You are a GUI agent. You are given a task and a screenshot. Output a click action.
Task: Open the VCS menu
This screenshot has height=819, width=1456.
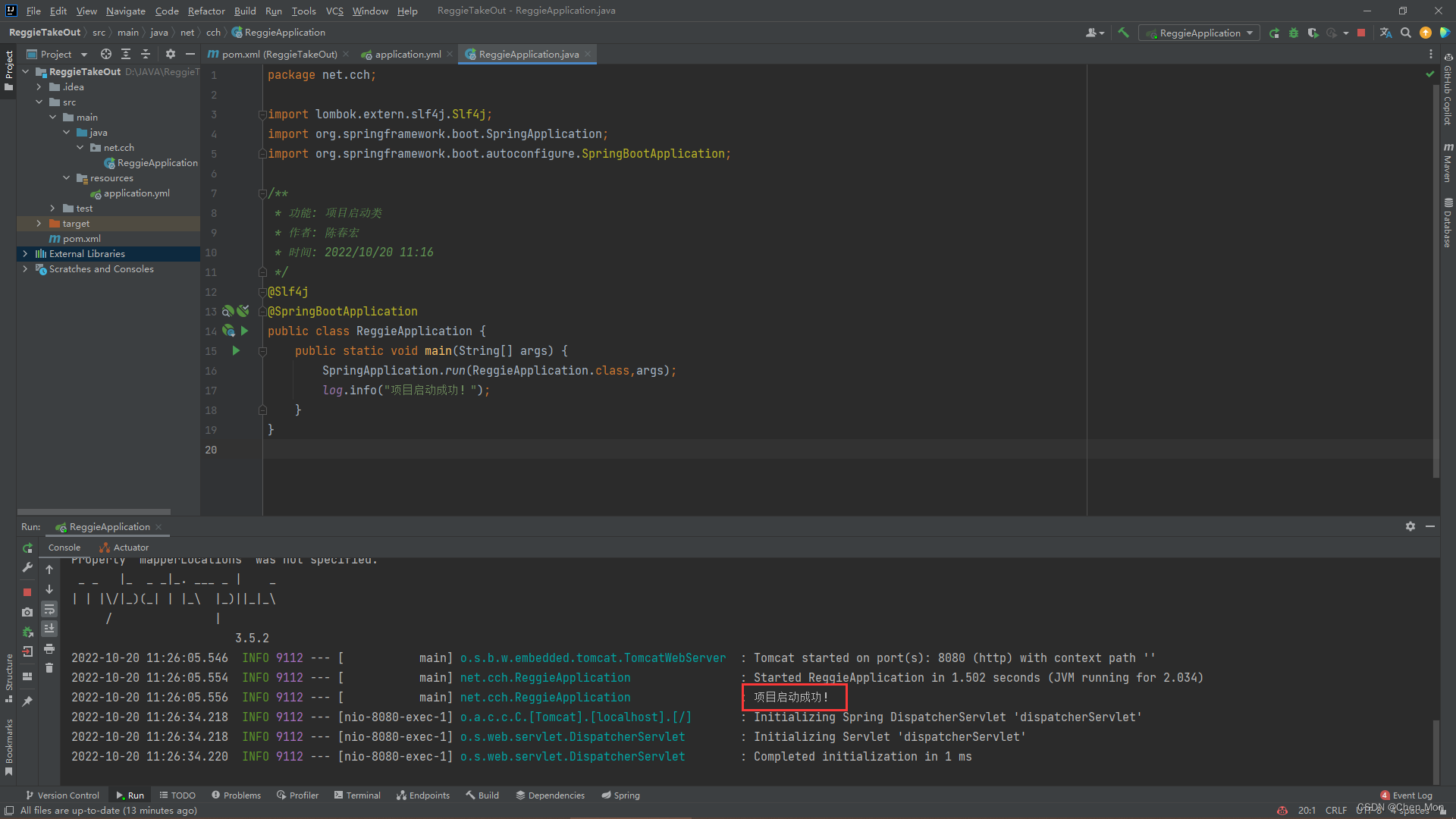(x=334, y=11)
